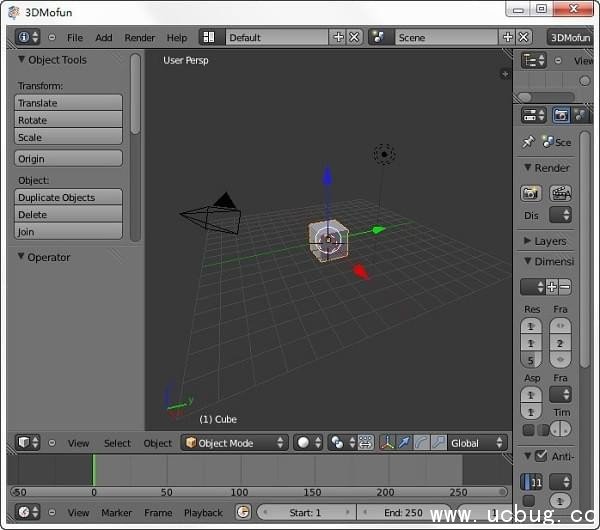600x530 pixels.
Task: Toggle the Anti-Aliasing checkbox
Action: pyautogui.click(x=542, y=457)
